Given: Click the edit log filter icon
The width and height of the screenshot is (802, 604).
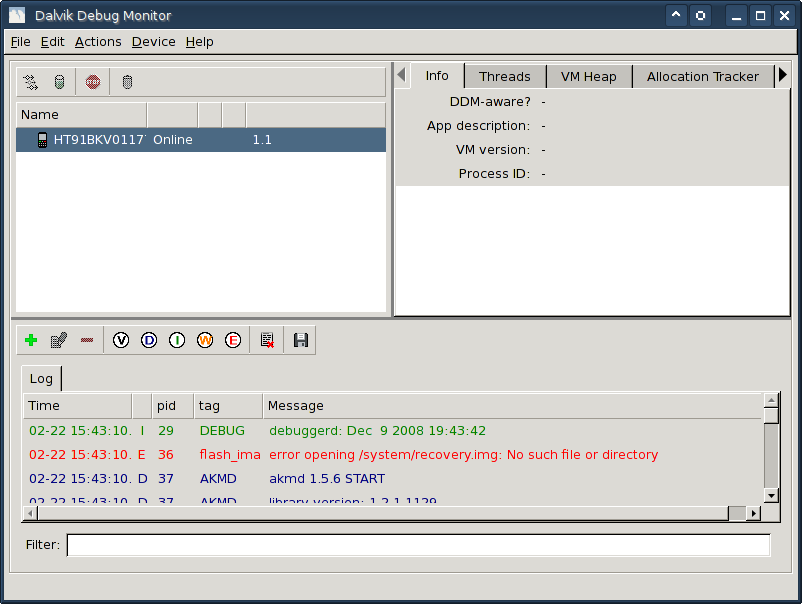Looking at the screenshot, I should pos(59,340).
